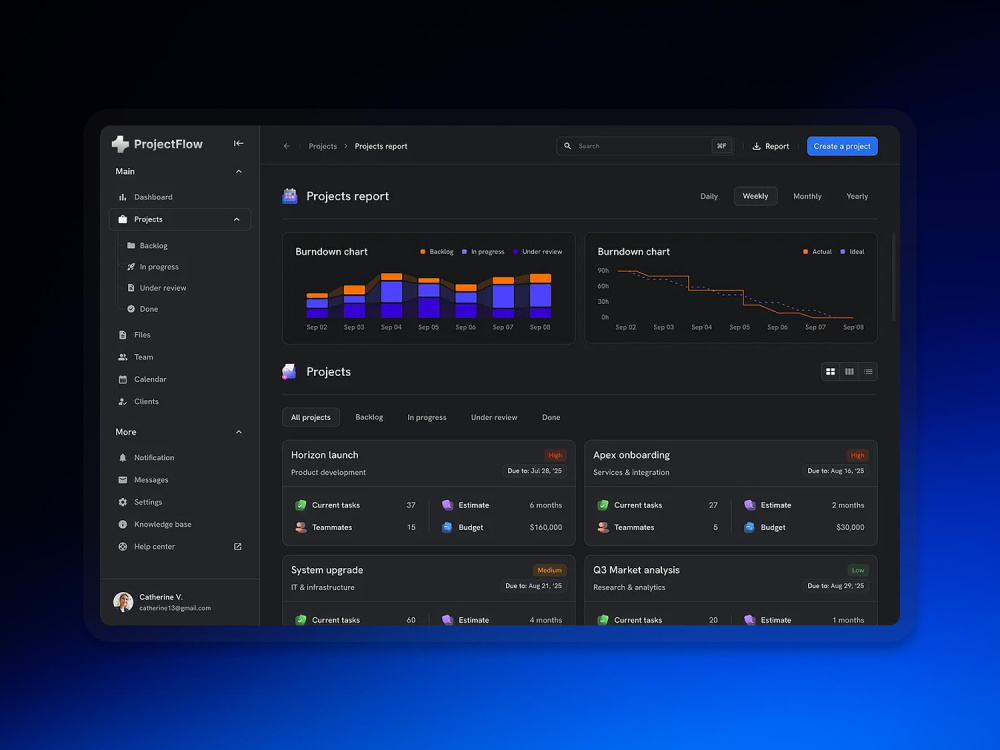Download the Report button
The height and width of the screenshot is (750, 1000).
pyautogui.click(x=770, y=146)
